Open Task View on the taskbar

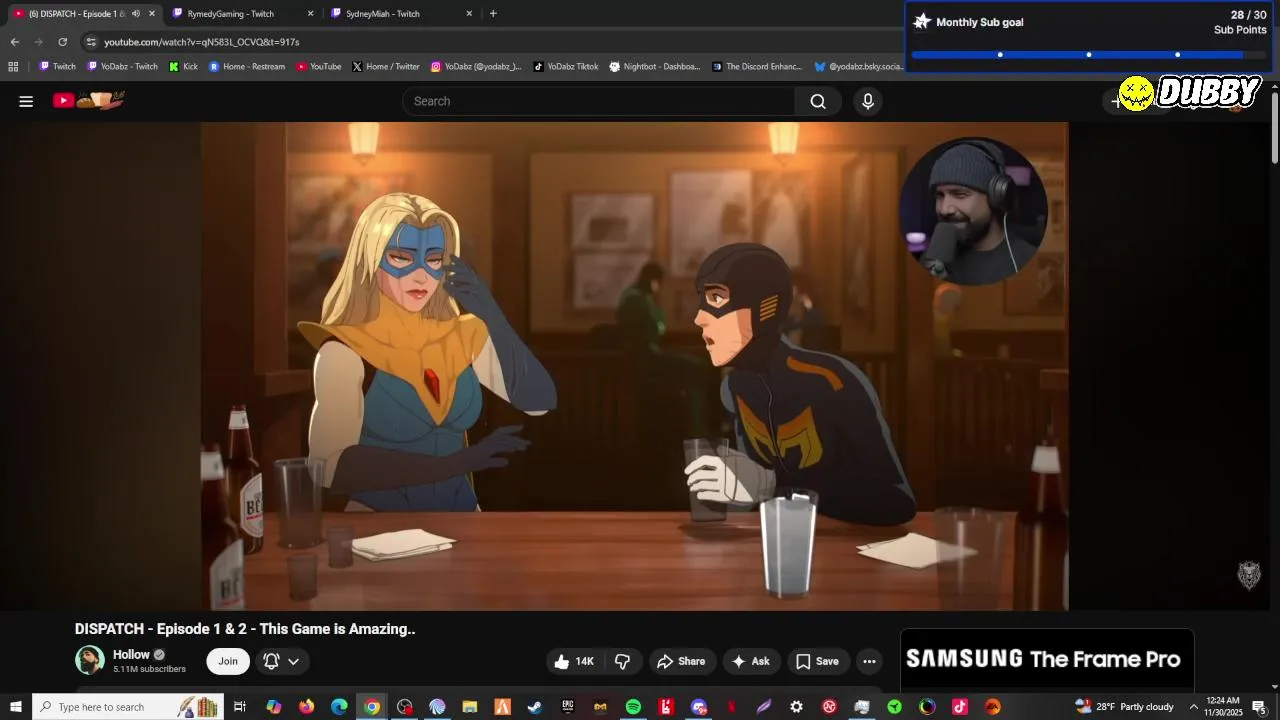click(240, 707)
